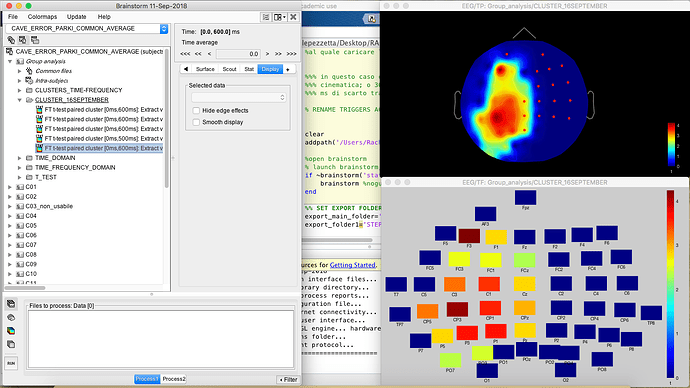Viewport: 690px width, 388px height.
Task: Step back one sample with < button
Action: tap(209, 54)
